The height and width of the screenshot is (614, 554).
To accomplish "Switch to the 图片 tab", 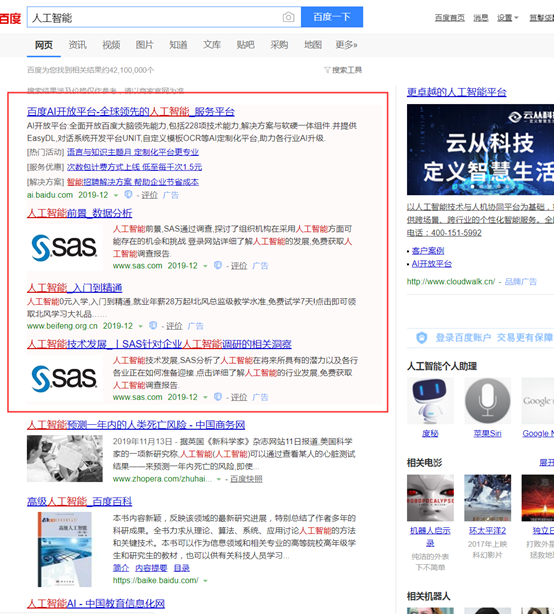I will click(x=144, y=45).
